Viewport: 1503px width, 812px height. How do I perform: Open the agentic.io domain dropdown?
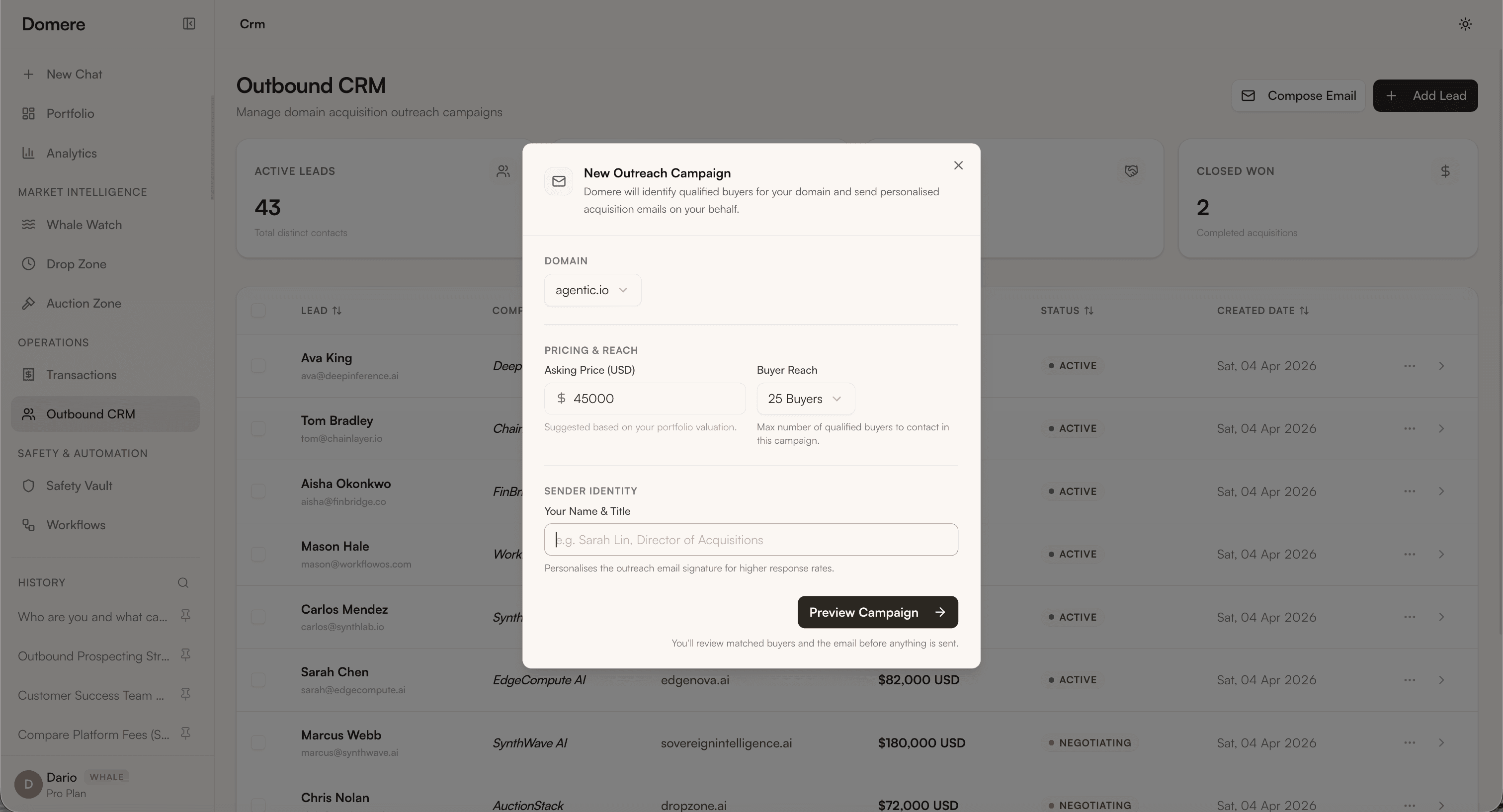click(x=592, y=290)
